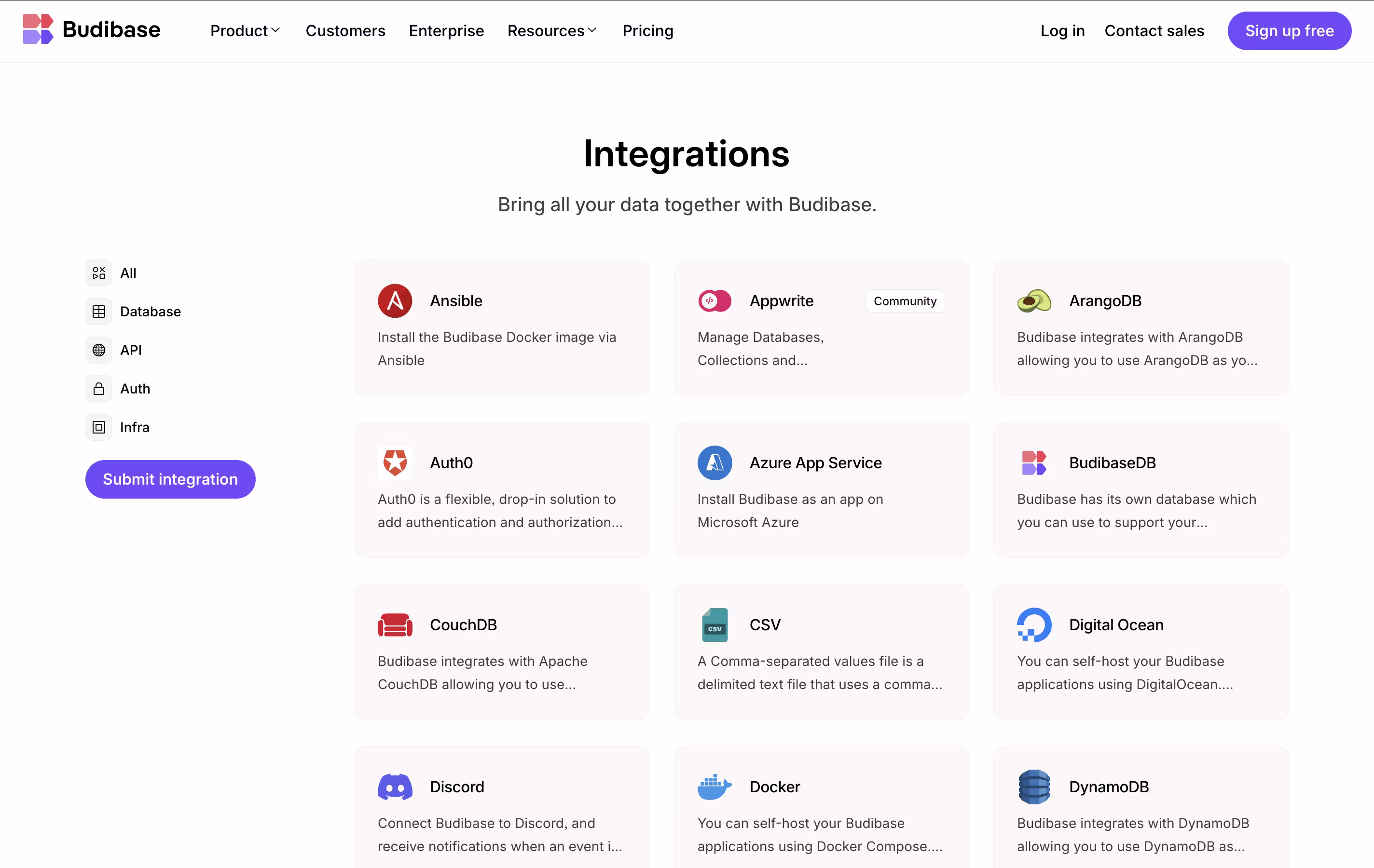Click the Azure App Service blue icon
The image size is (1374, 868).
point(714,462)
